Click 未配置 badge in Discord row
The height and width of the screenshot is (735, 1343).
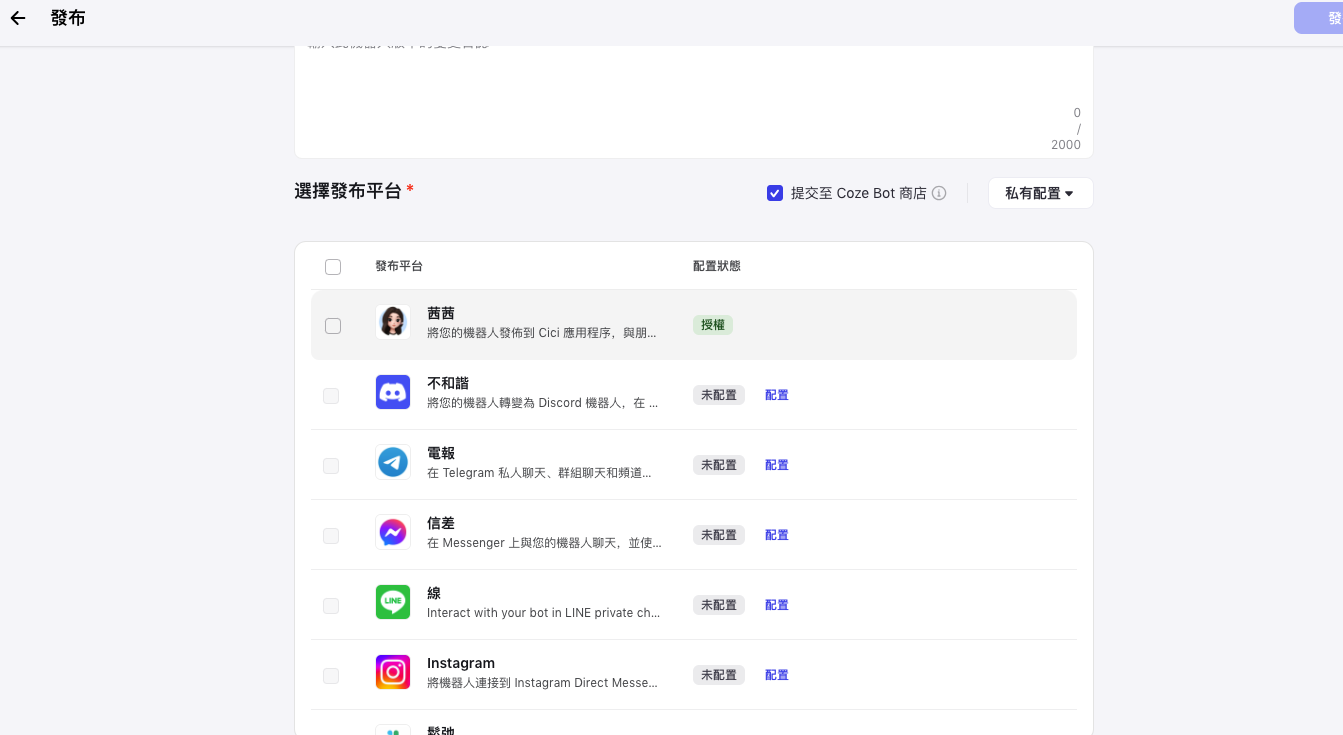[x=719, y=395]
